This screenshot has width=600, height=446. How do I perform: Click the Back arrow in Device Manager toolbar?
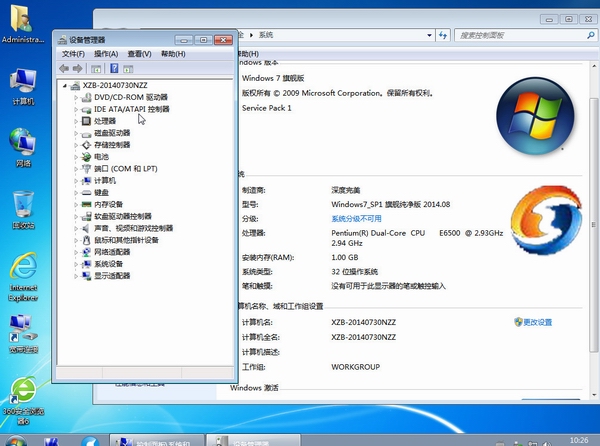coord(64,69)
